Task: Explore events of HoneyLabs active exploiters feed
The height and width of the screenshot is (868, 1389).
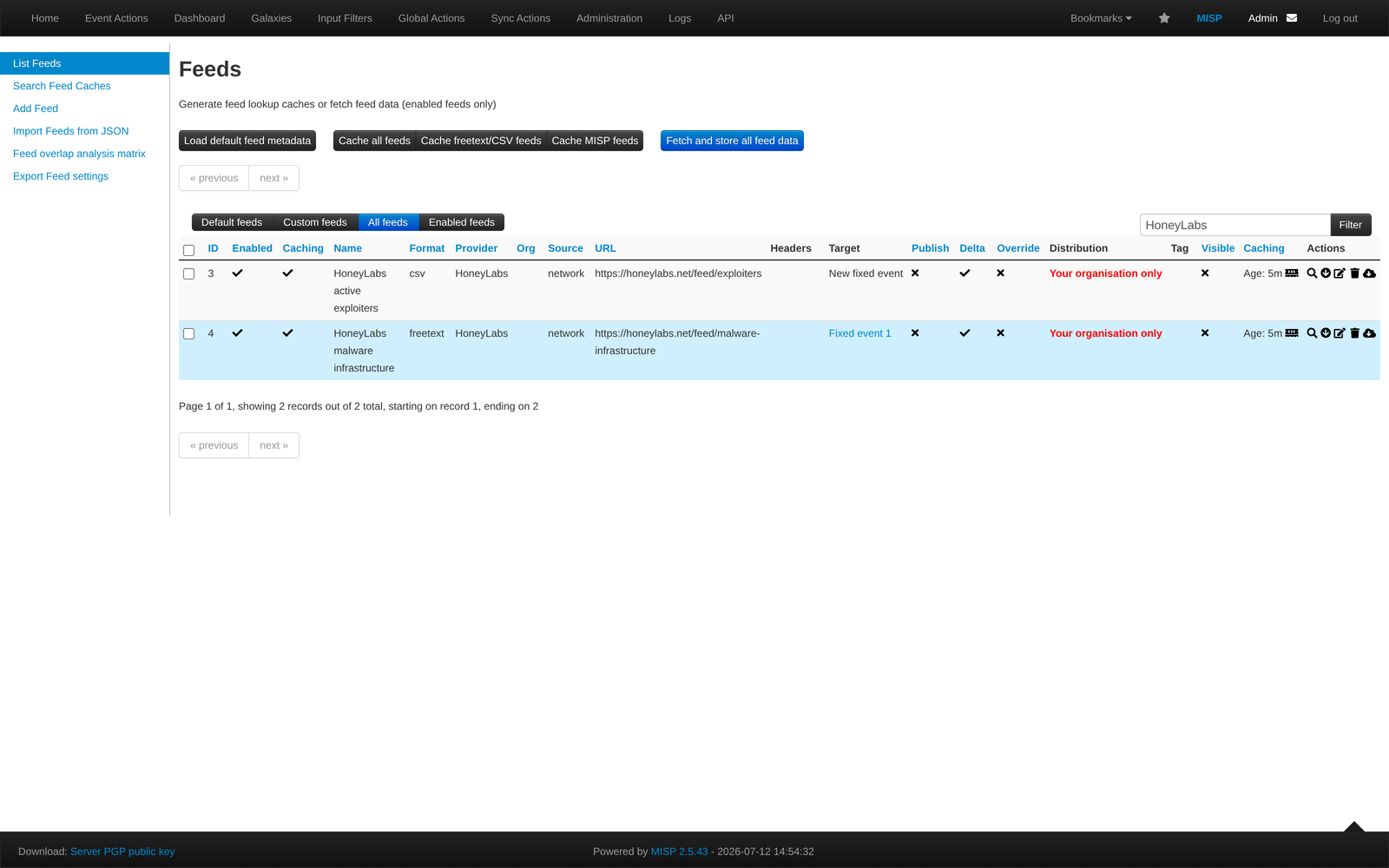Action: (x=1312, y=273)
